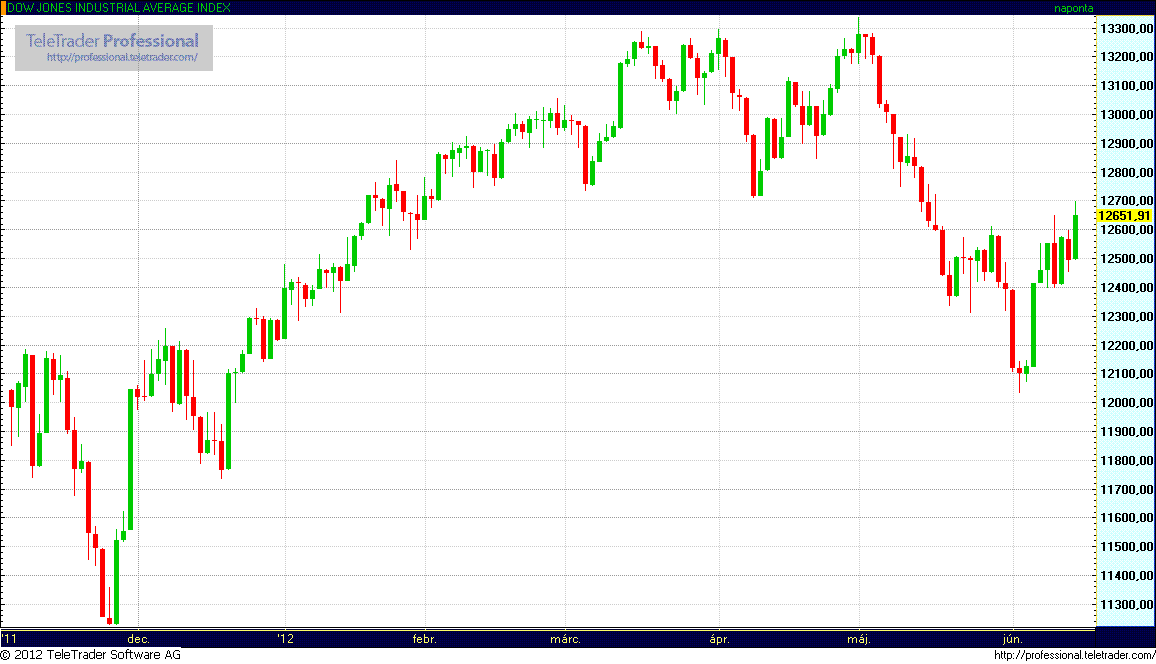The image size is (1156, 664).
Task: Click the 11300,00 price axis label
Action: (x=1126, y=604)
